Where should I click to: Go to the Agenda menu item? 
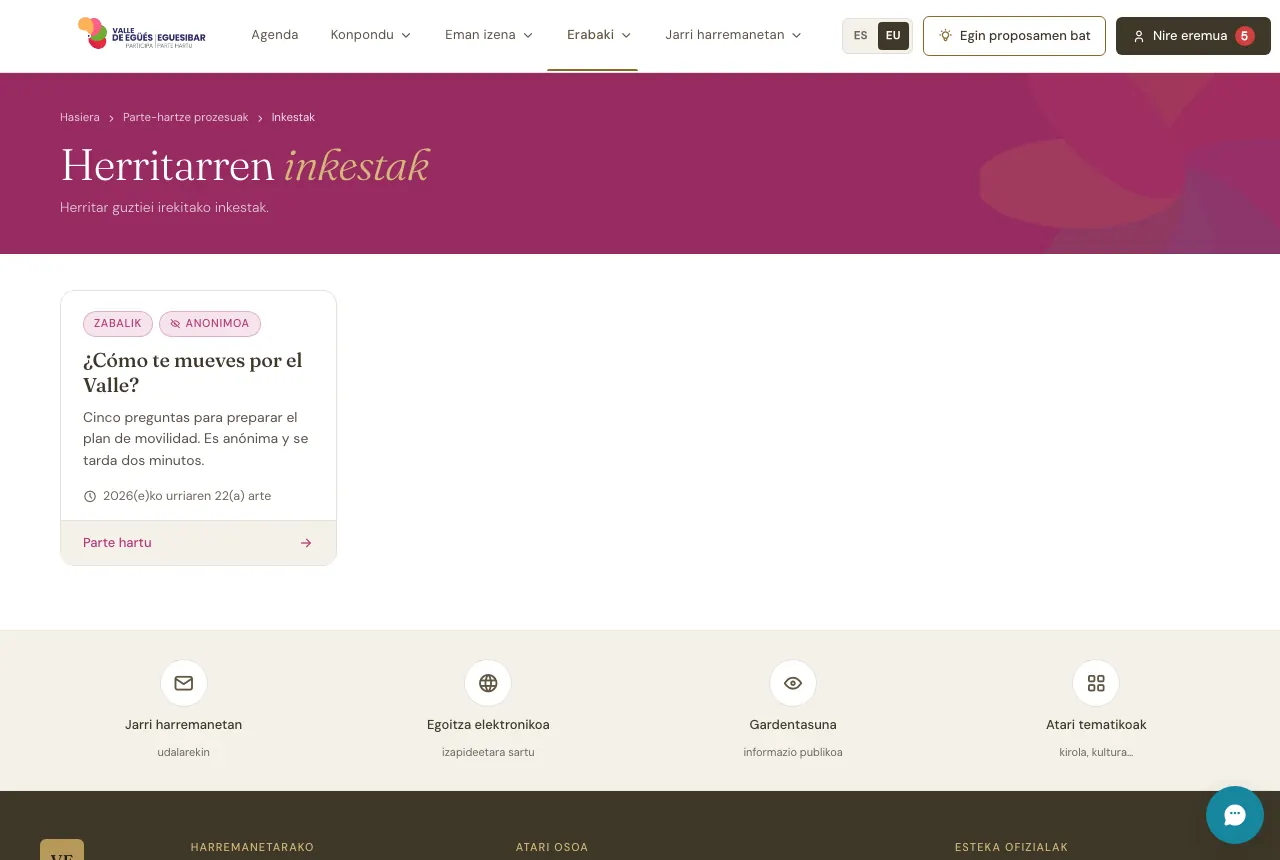pos(275,35)
